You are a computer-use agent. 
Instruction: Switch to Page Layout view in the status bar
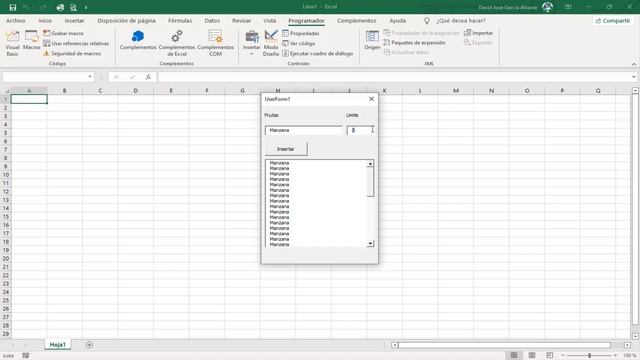532,356
